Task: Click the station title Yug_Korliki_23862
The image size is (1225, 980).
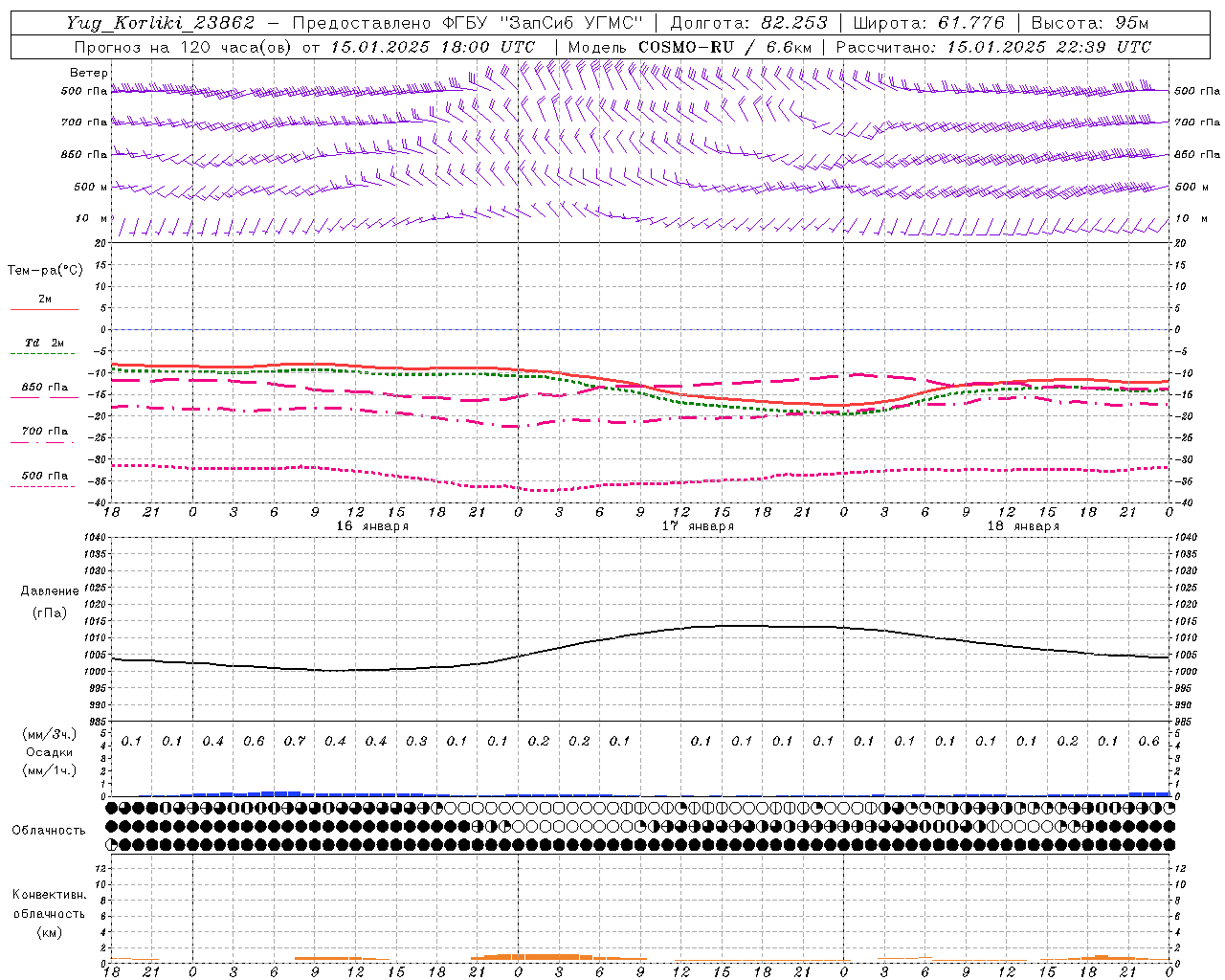Action: (x=160, y=23)
